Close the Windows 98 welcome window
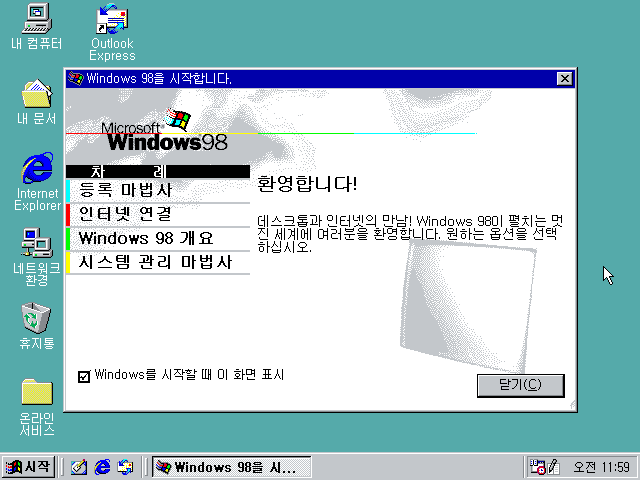 point(564,78)
